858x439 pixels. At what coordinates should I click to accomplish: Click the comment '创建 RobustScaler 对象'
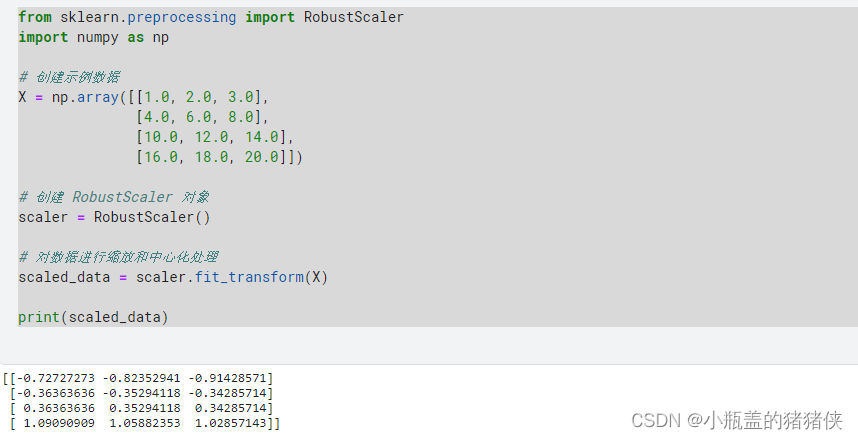pos(122,197)
